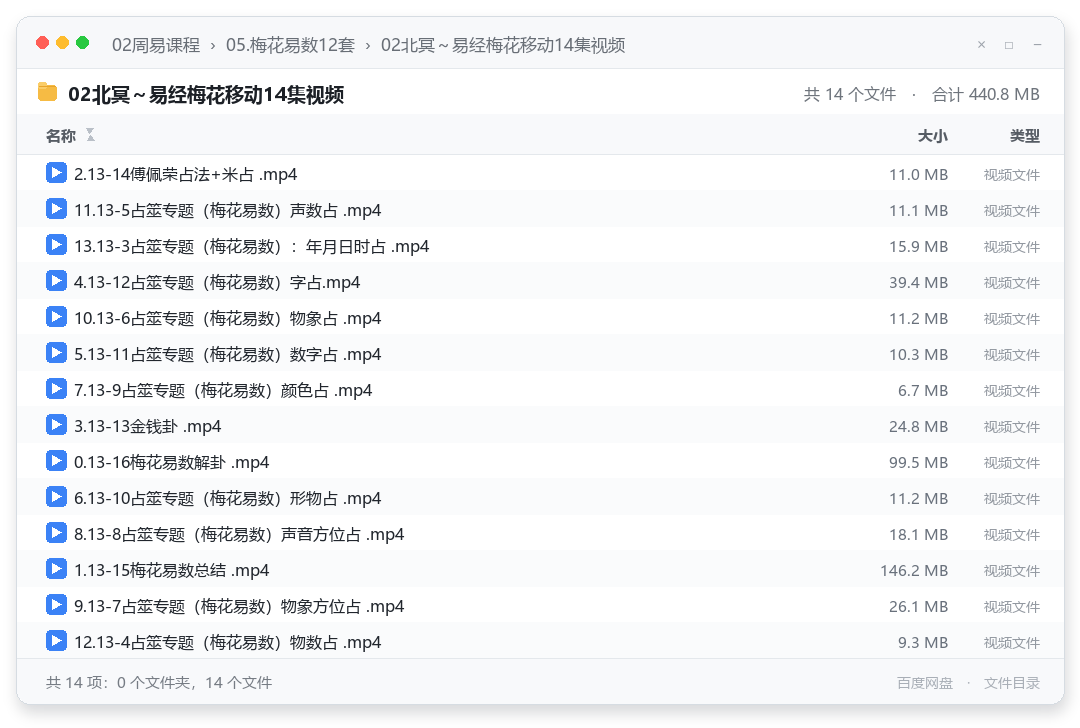Click the 合计 440.8 MB total
The height and width of the screenshot is (728, 1080).
pos(986,94)
